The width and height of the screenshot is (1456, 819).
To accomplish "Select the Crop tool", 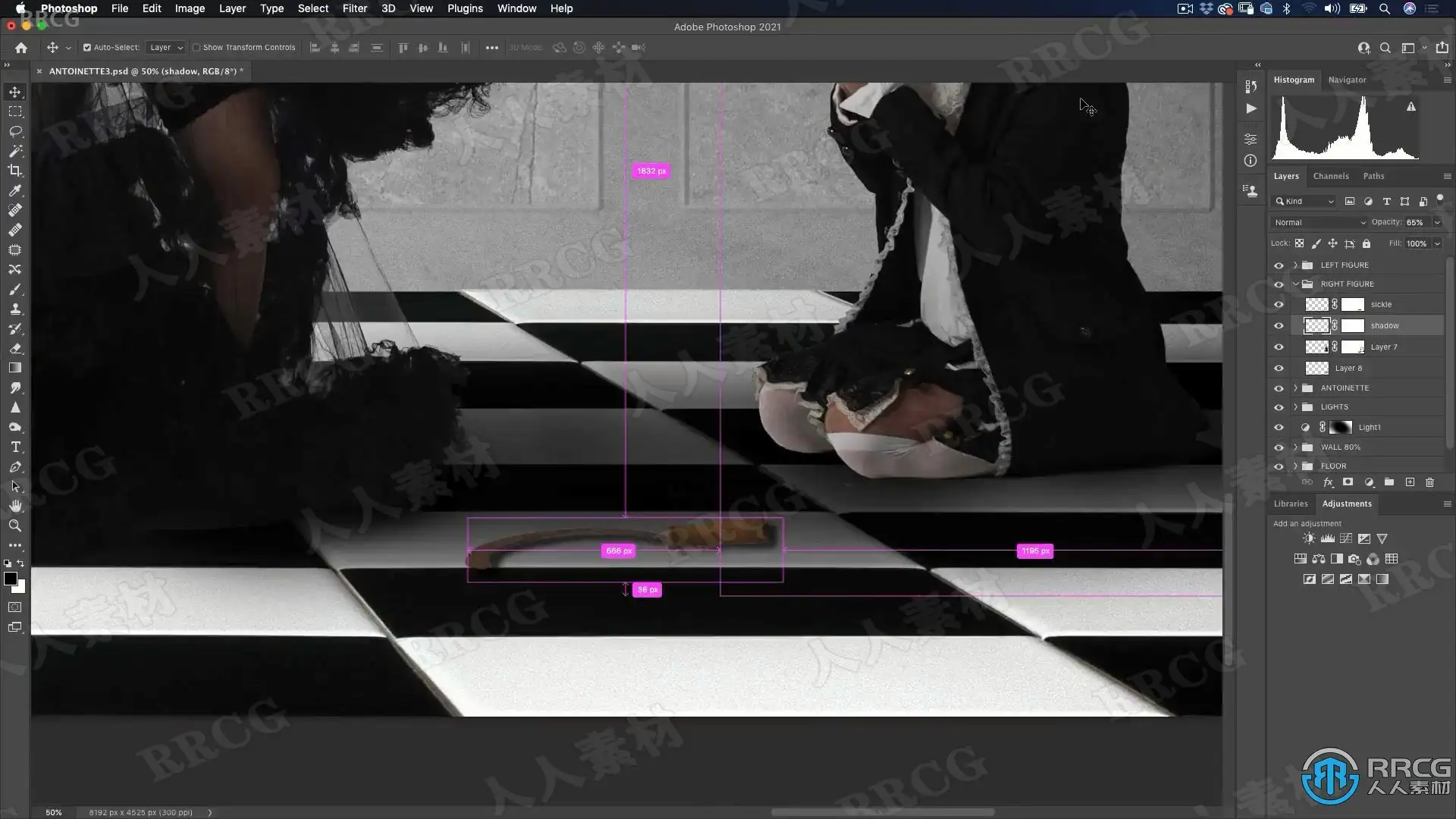I will 15,171.
